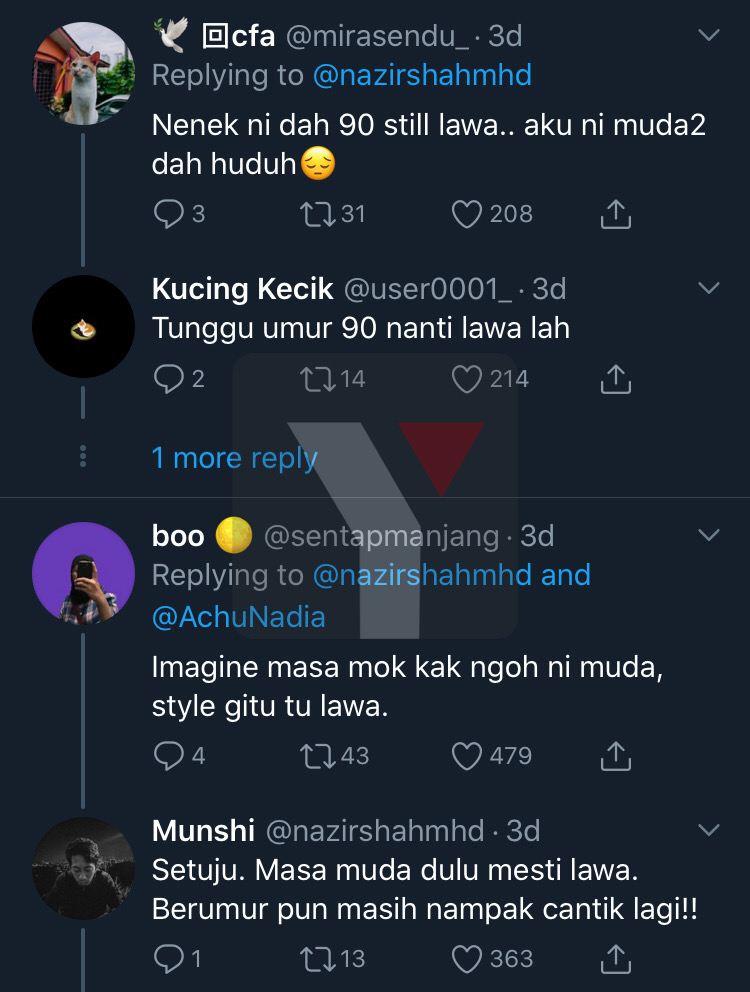
Task: Like the tweet with 208 likes
Action: pos(468,213)
